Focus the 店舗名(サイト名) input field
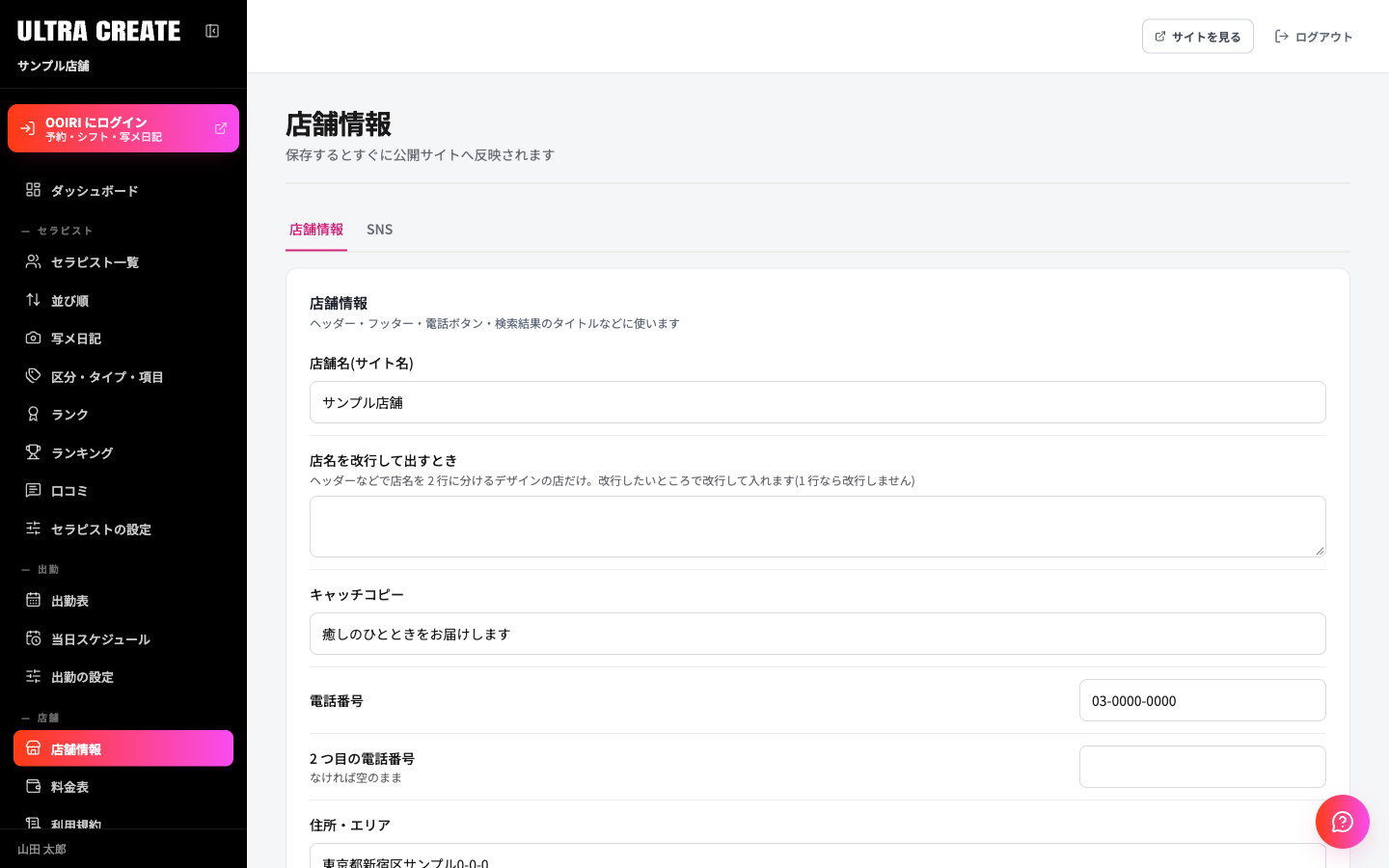Image resolution: width=1389 pixels, height=868 pixels. 818,402
